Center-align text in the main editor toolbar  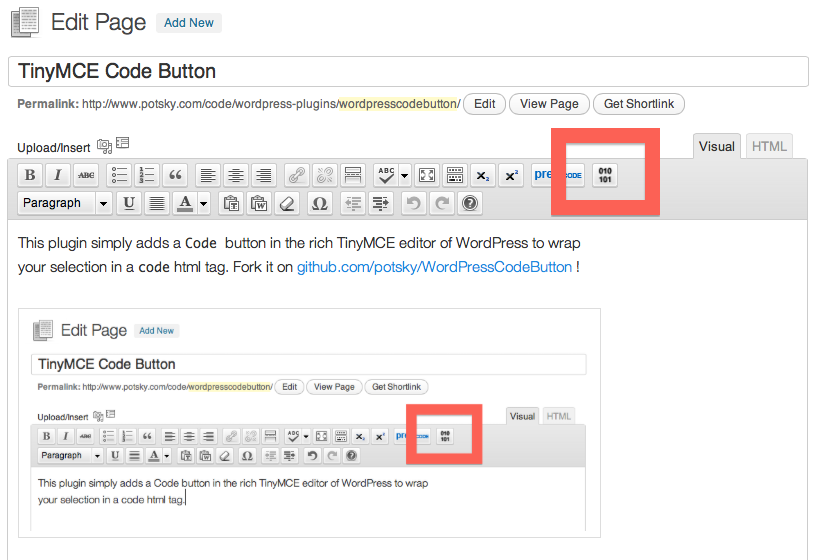tap(236, 175)
